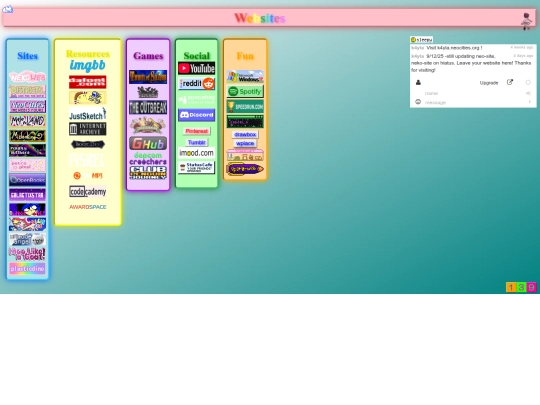This screenshot has width=540, height=405.
Task: Click The Outbreak game banner
Action: point(148,107)
